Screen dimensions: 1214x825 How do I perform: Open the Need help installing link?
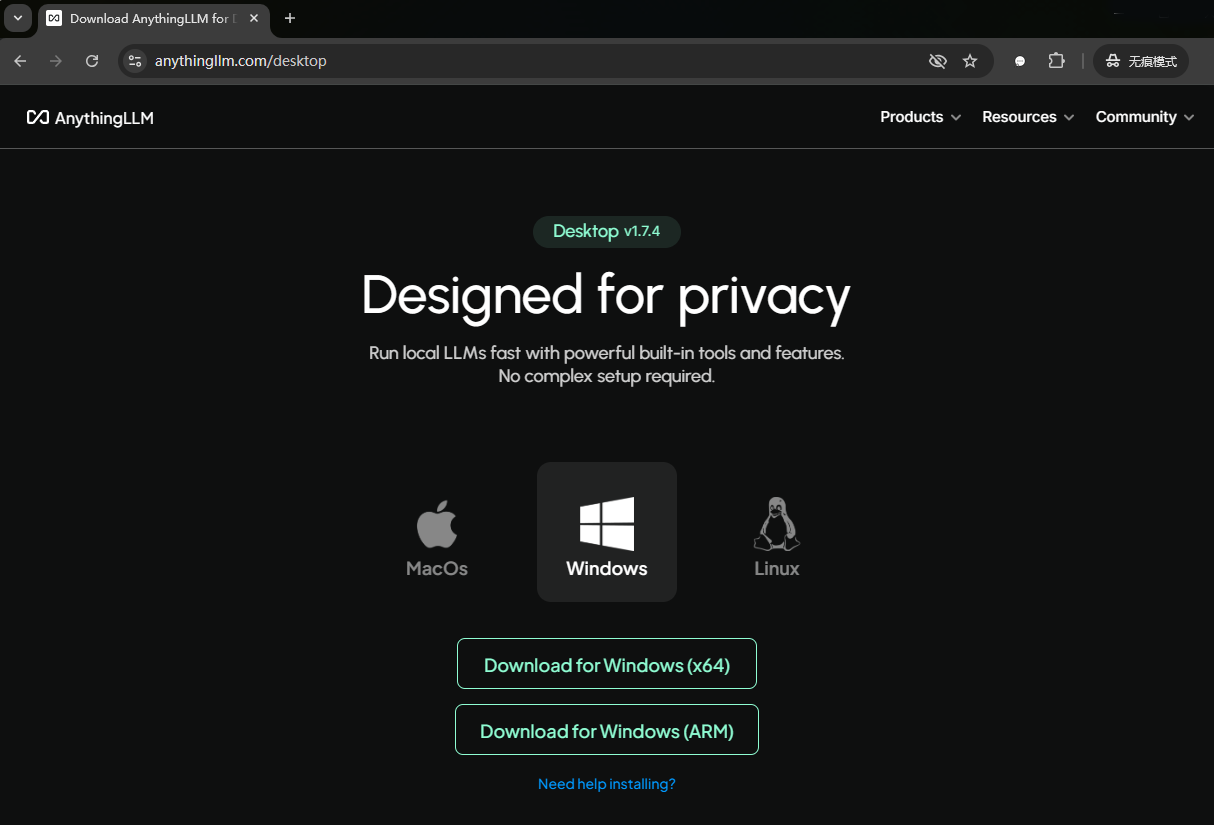607,784
